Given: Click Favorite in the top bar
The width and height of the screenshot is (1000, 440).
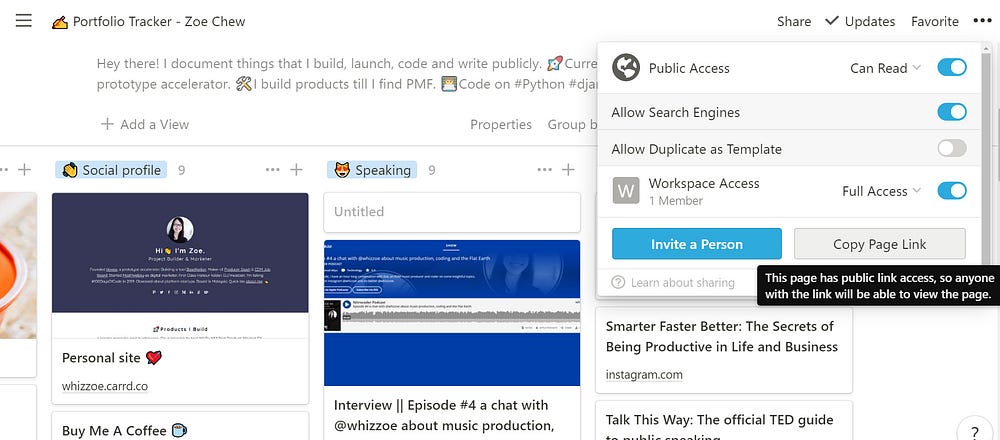Looking at the screenshot, I should click(934, 22).
